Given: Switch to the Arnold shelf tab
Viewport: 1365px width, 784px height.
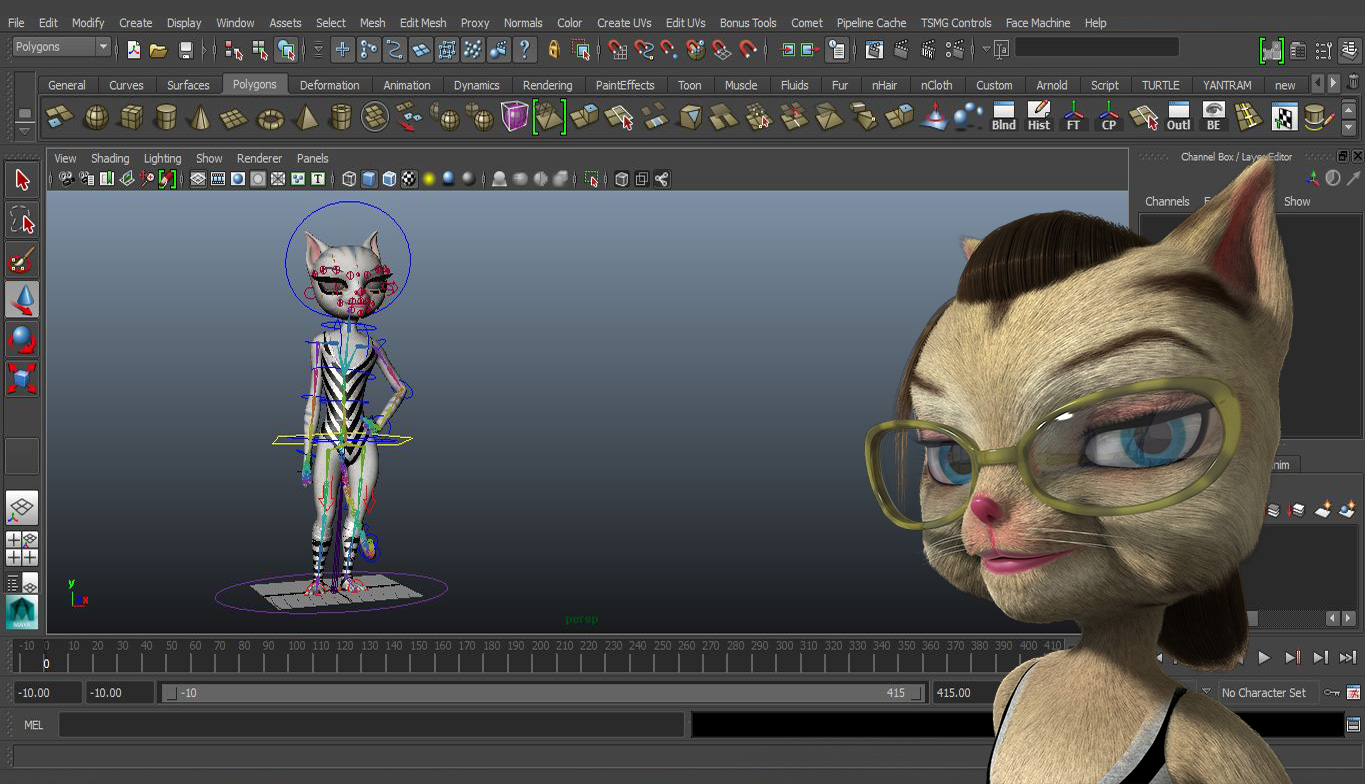Looking at the screenshot, I should click(x=1052, y=85).
